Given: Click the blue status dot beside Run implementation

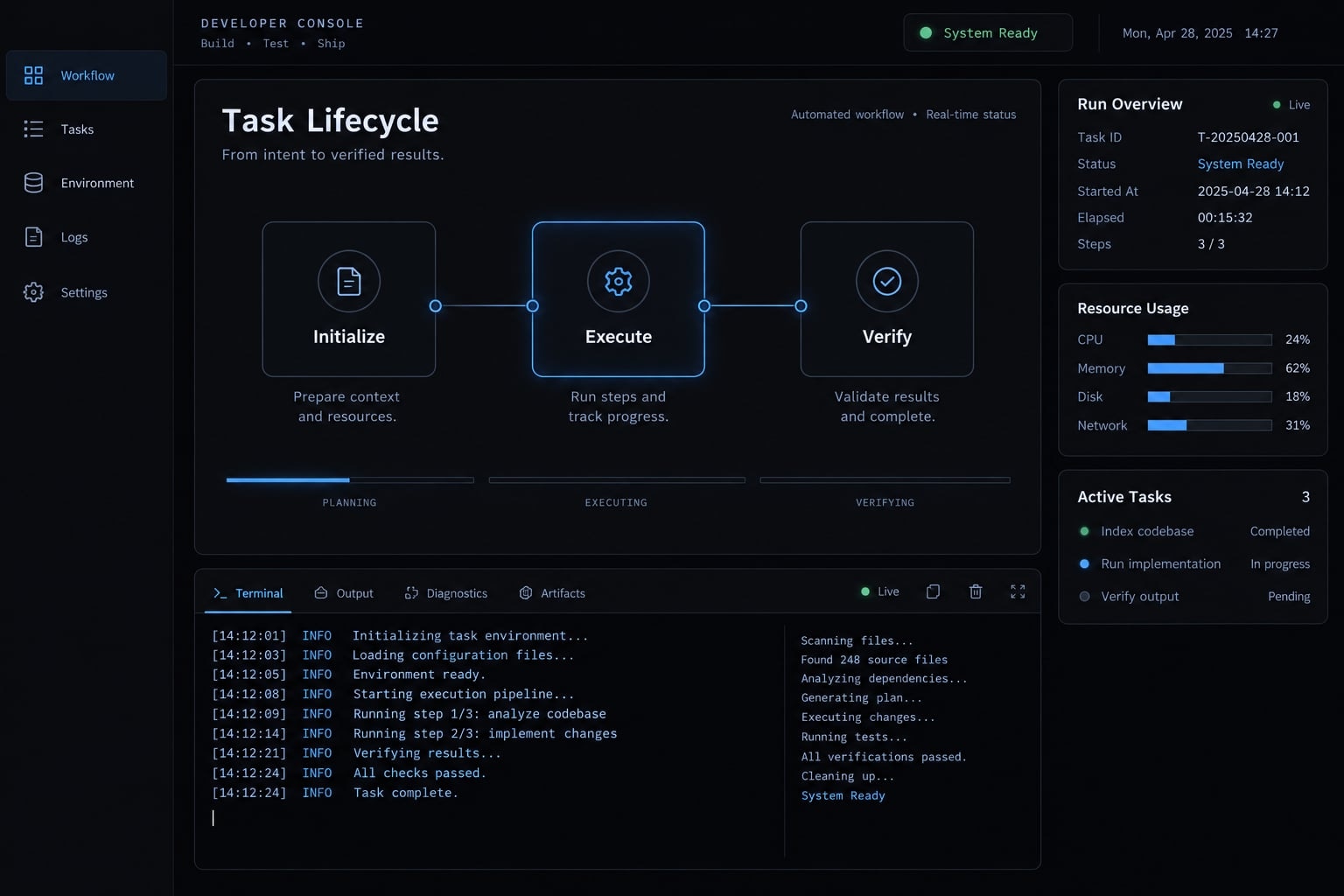Looking at the screenshot, I should coord(1085,563).
